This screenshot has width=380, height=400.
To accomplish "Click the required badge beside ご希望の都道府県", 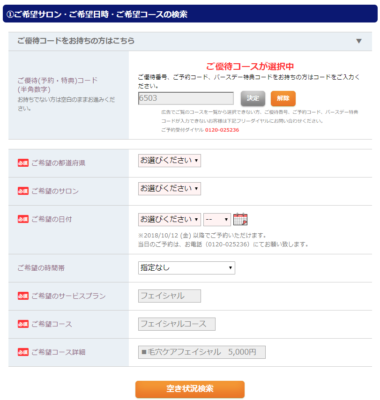I will click(x=23, y=163).
